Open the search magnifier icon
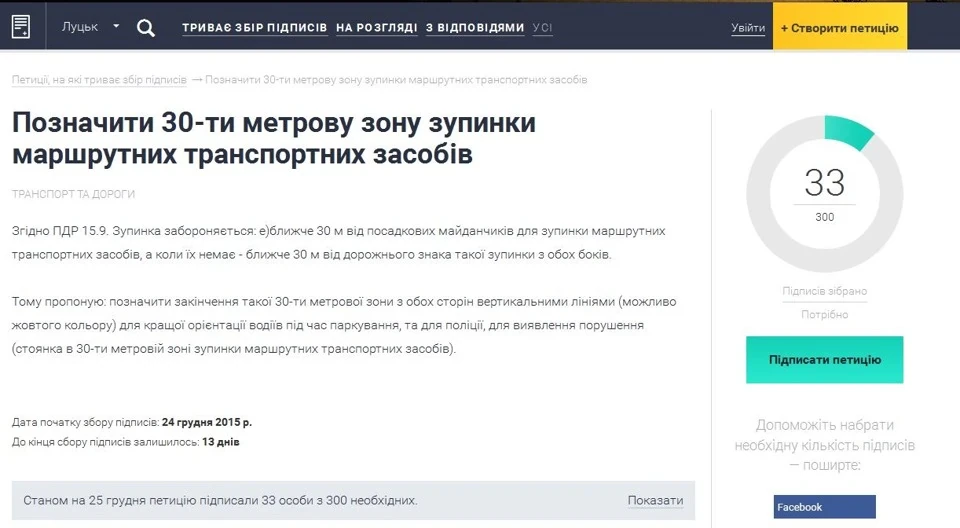The width and height of the screenshot is (960, 528). pos(145,28)
